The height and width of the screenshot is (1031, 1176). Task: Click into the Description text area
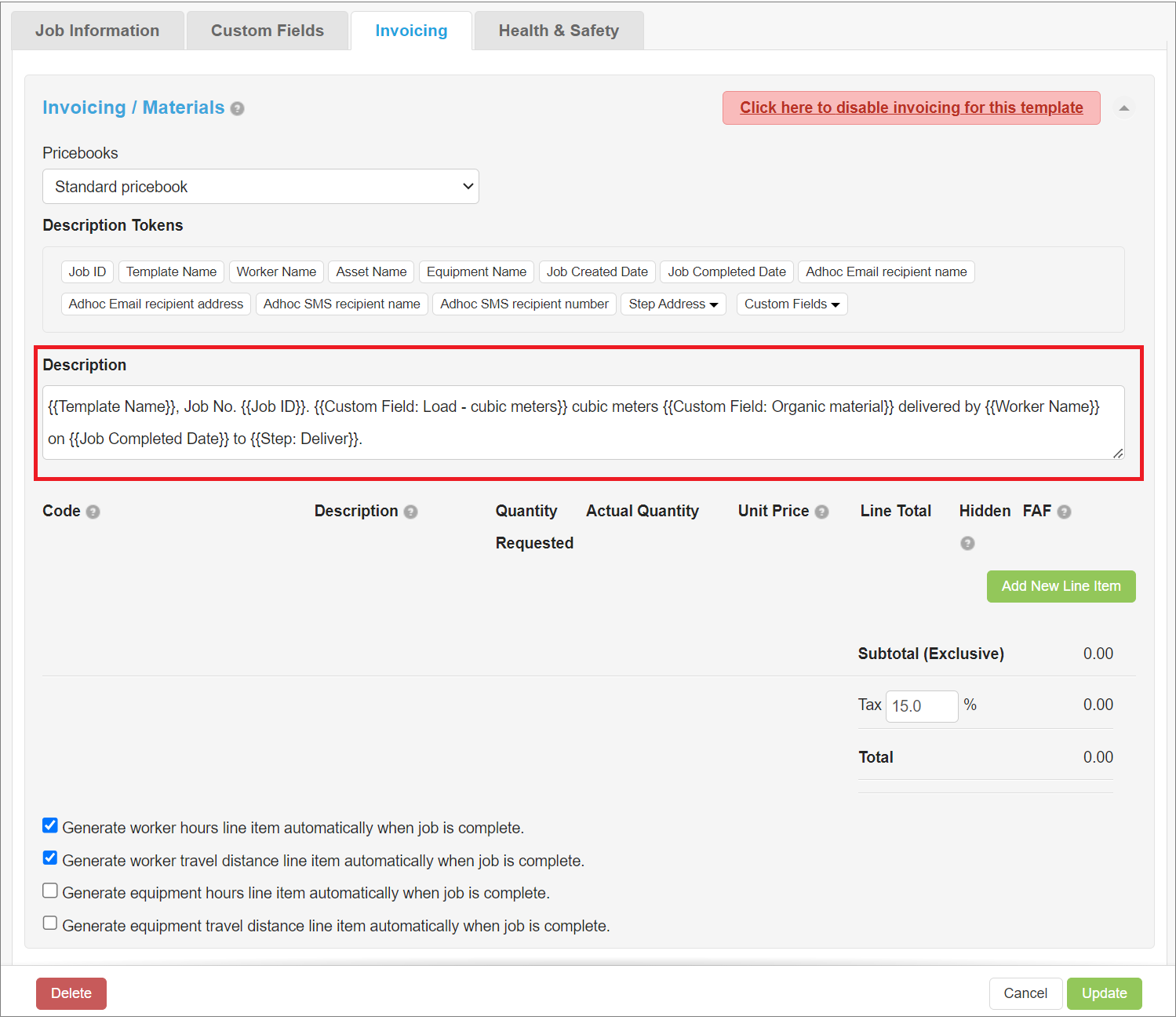point(584,422)
